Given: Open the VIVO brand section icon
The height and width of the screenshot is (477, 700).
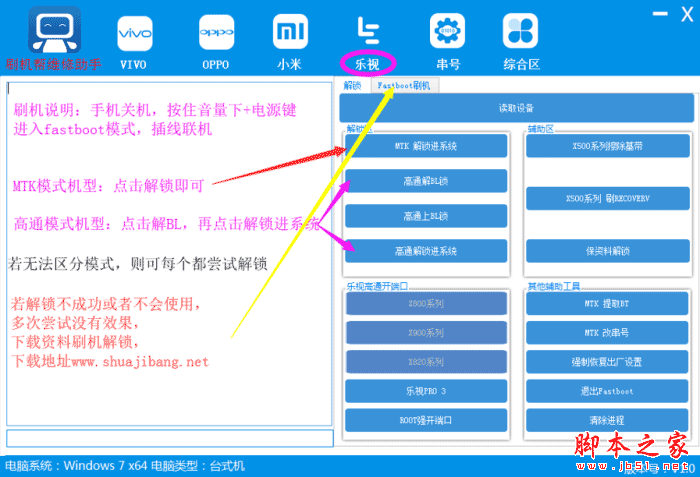Looking at the screenshot, I should pos(134,33).
